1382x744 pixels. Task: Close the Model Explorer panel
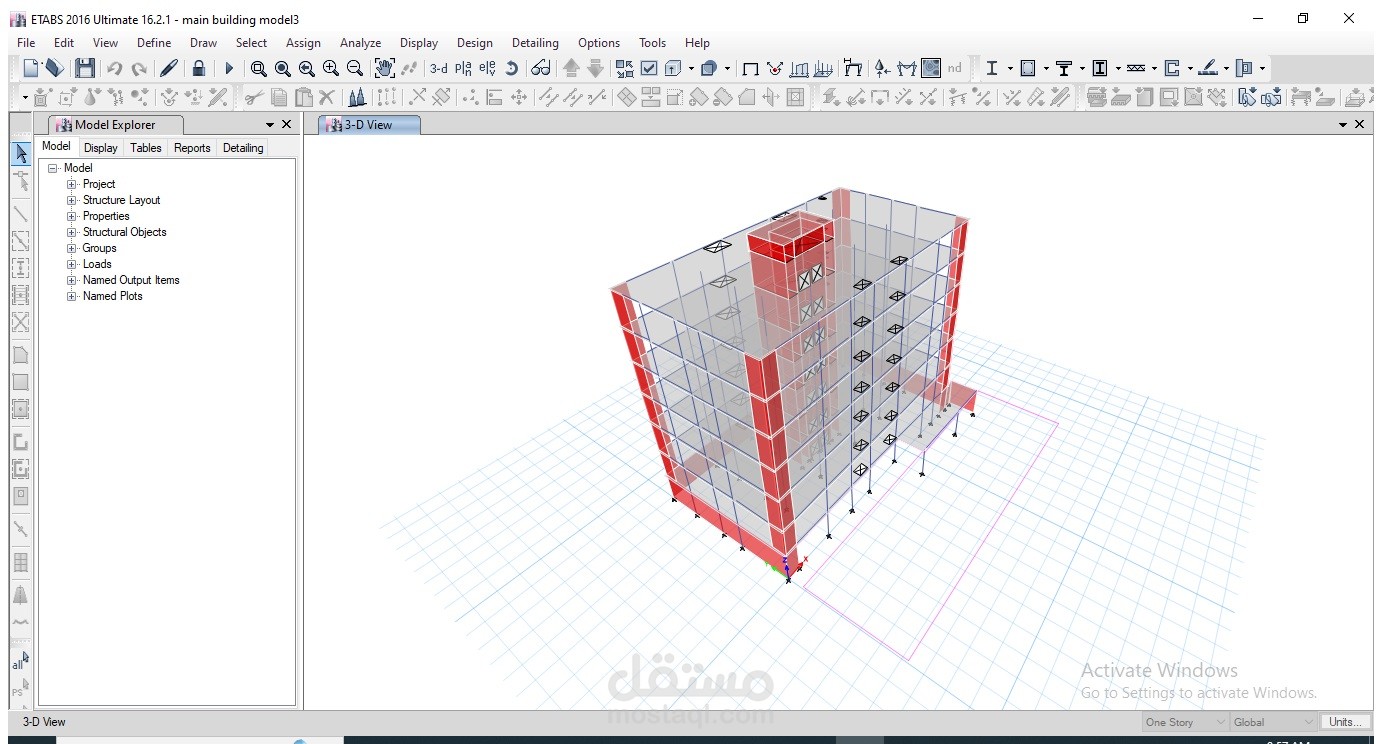[x=287, y=124]
